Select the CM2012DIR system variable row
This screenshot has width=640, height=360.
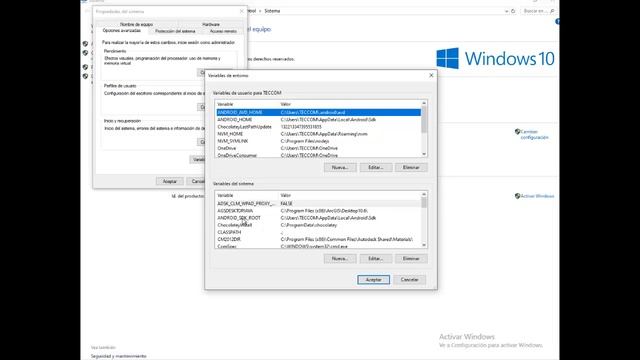318,239
